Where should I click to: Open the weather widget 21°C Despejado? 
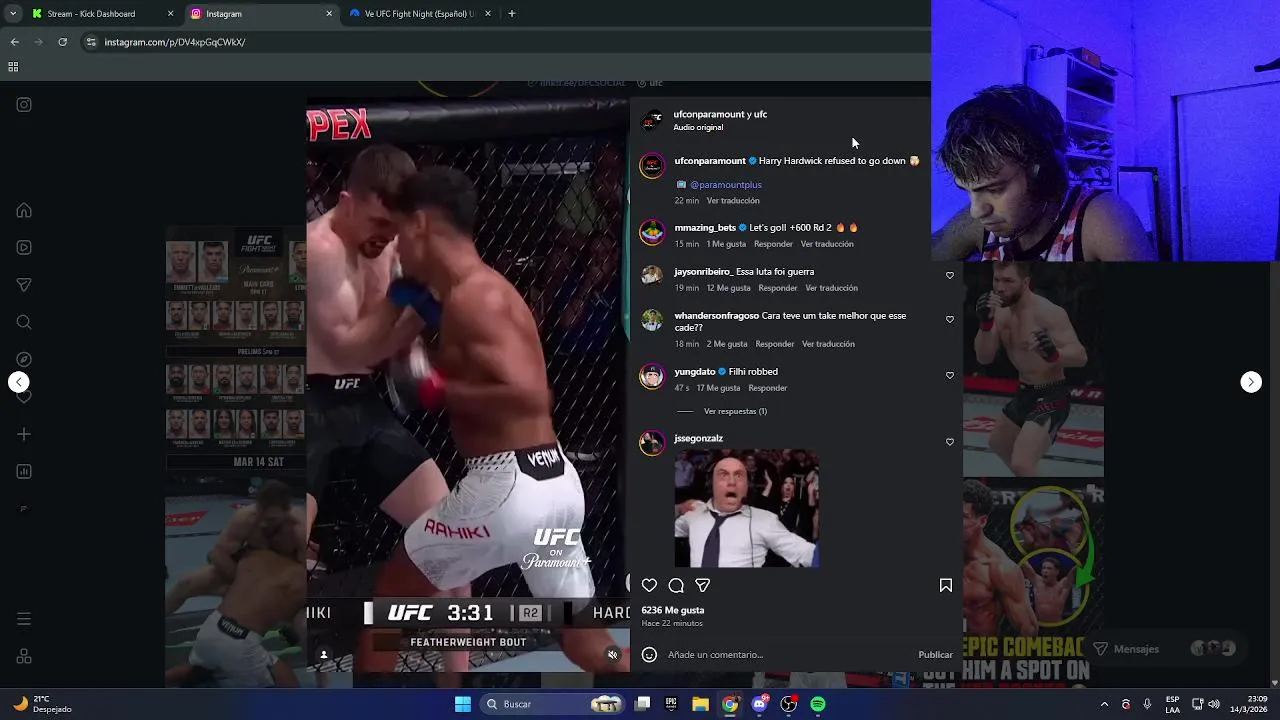(42, 704)
